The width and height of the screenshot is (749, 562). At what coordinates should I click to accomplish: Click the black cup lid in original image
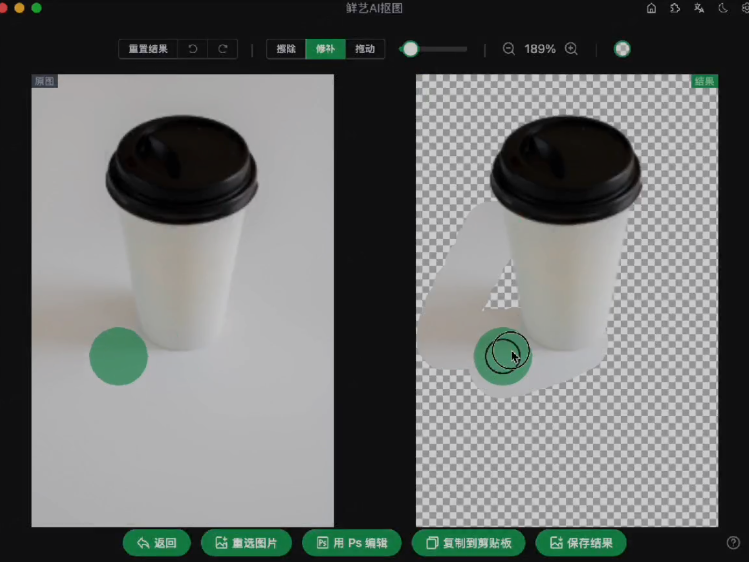(182, 168)
